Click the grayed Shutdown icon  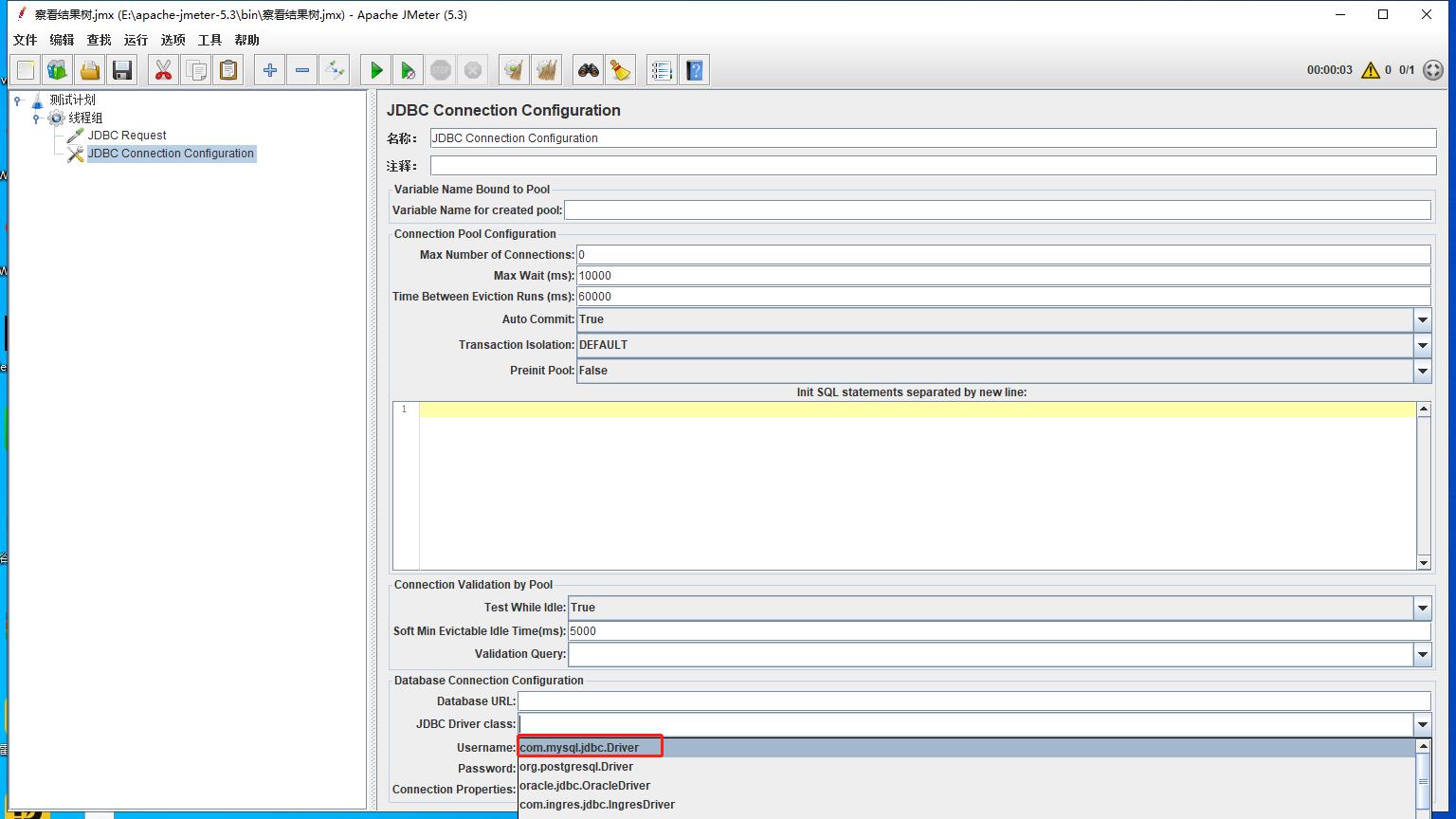[473, 70]
